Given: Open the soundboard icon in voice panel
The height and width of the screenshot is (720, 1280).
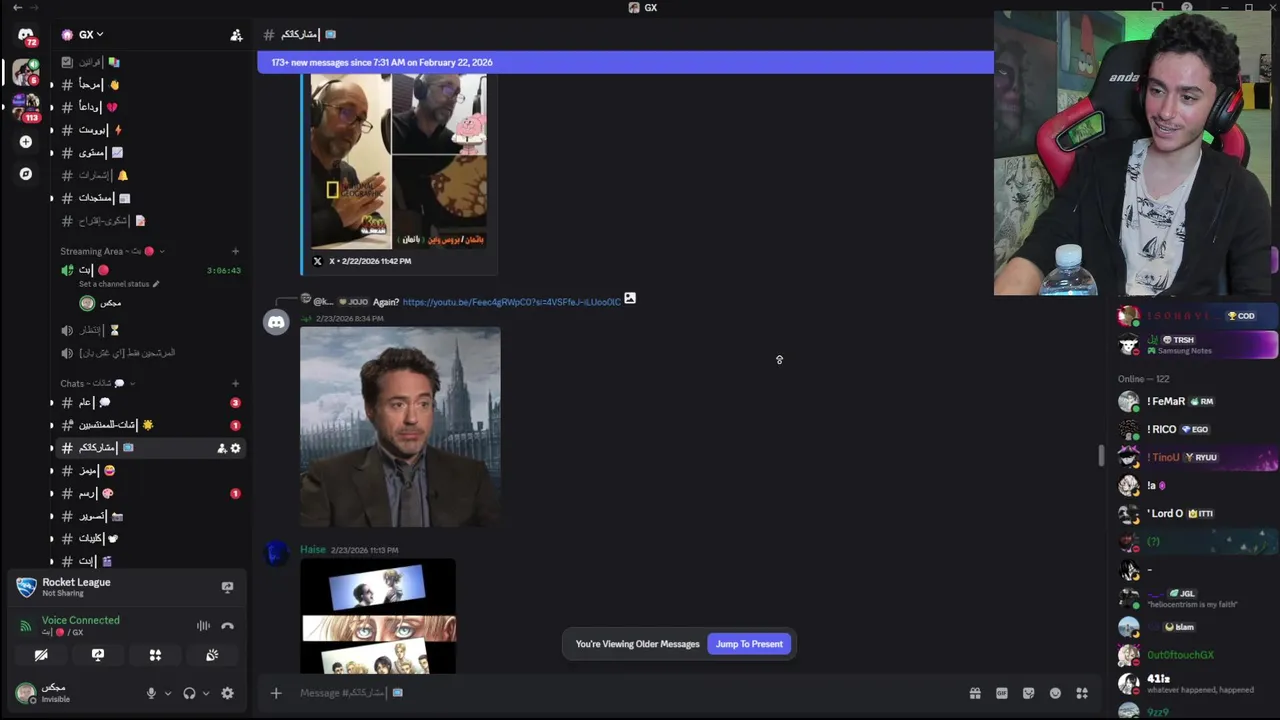Looking at the screenshot, I should point(212,655).
